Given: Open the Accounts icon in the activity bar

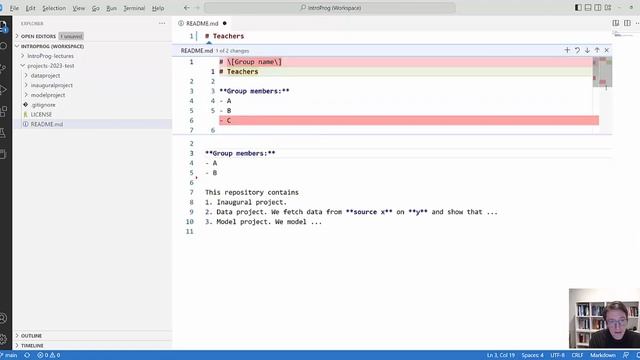Looking at the screenshot, I should [3, 318].
